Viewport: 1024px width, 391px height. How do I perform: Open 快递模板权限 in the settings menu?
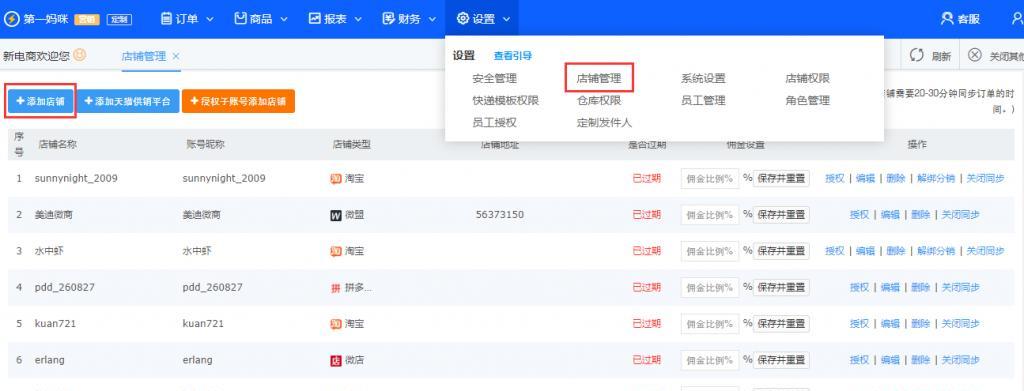coord(505,101)
